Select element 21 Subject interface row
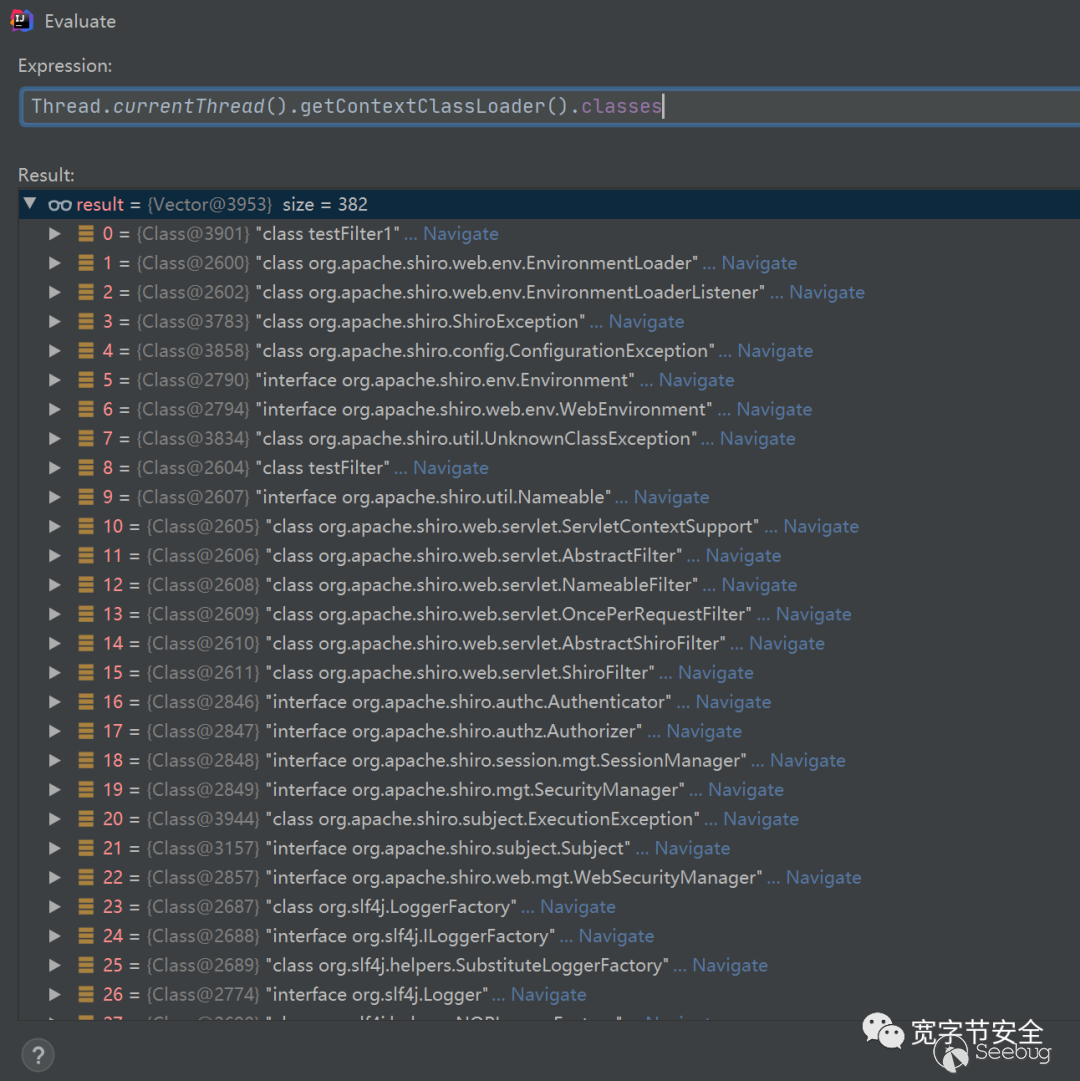Screen dimensions: 1080x1081 coord(450,849)
